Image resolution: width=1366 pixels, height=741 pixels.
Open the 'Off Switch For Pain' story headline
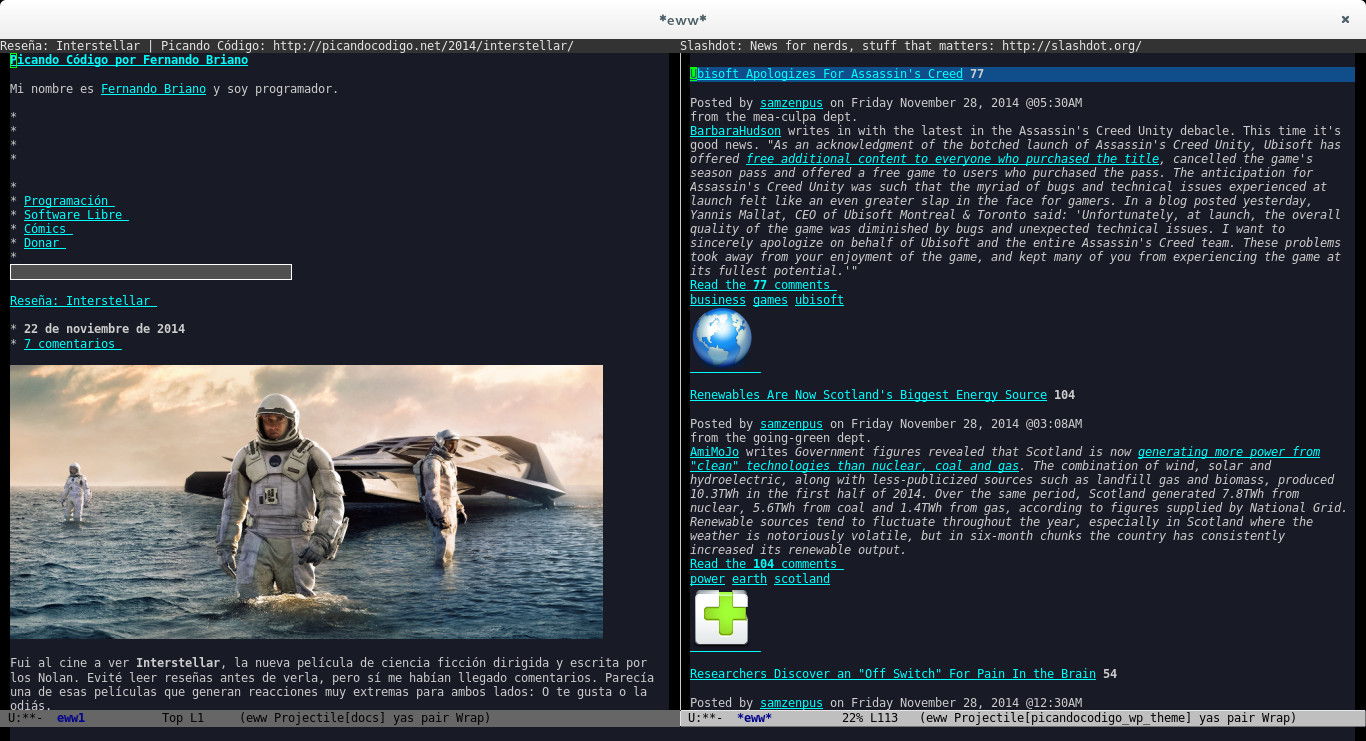892,673
